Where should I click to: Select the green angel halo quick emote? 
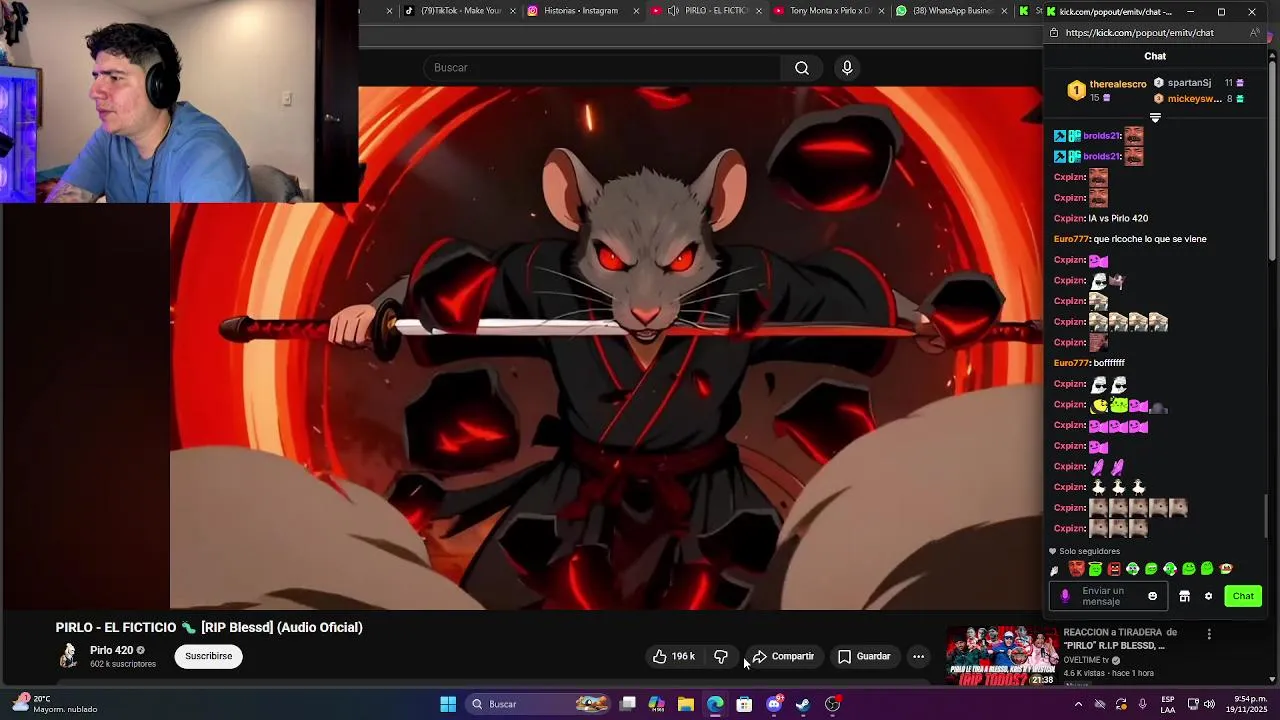pos(1095,569)
